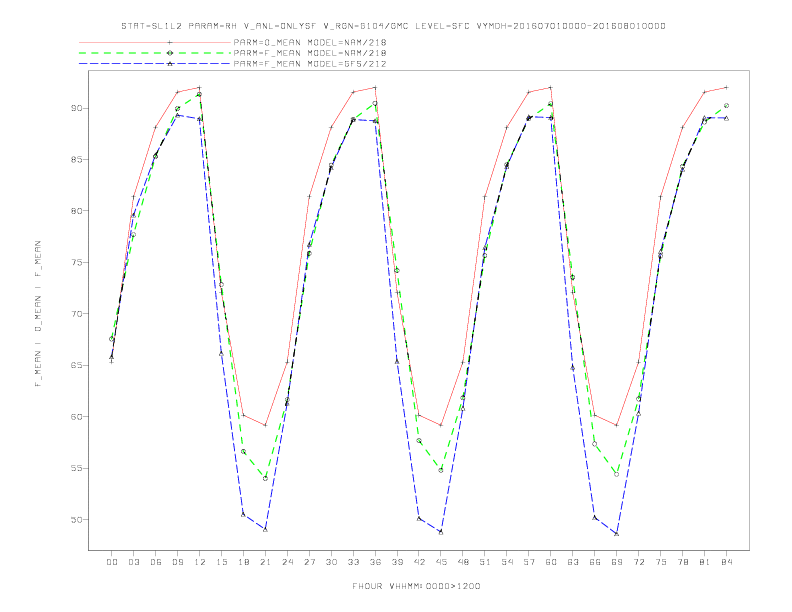Click the green dashed legend line sample
Viewport: 792px width, 612px height.
tap(155, 53)
